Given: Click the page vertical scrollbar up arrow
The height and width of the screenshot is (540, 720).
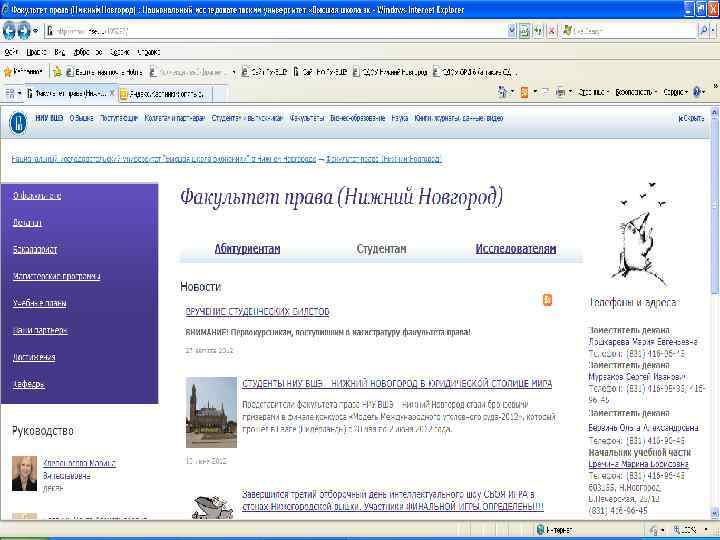Looking at the screenshot, I should [714, 112].
